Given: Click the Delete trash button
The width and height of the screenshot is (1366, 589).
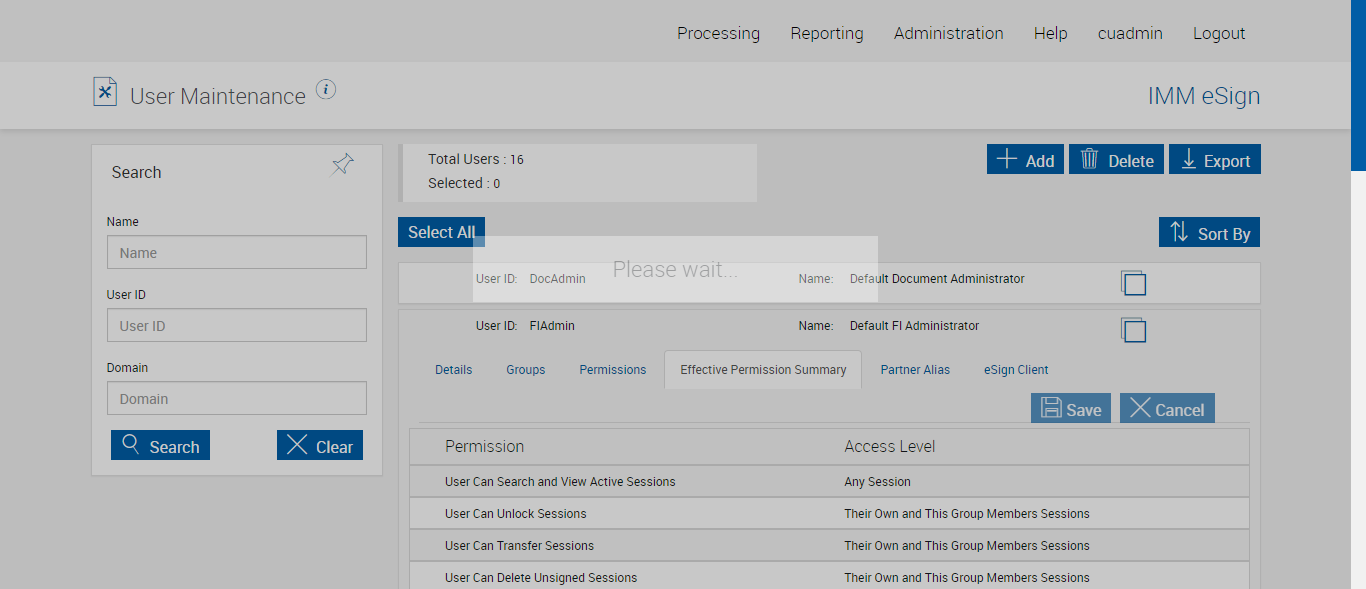Looking at the screenshot, I should tap(1116, 160).
